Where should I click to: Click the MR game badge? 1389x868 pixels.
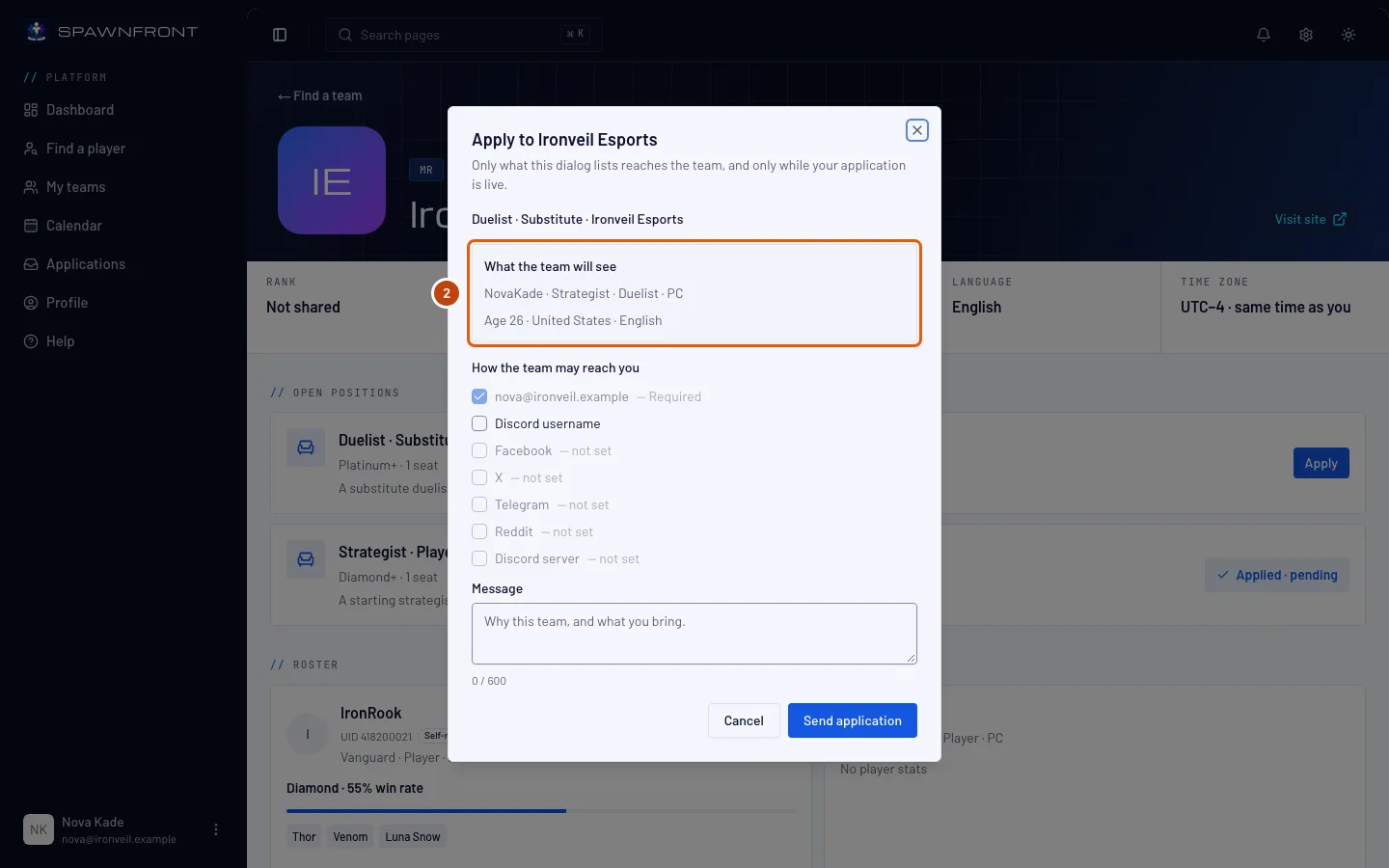click(426, 170)
